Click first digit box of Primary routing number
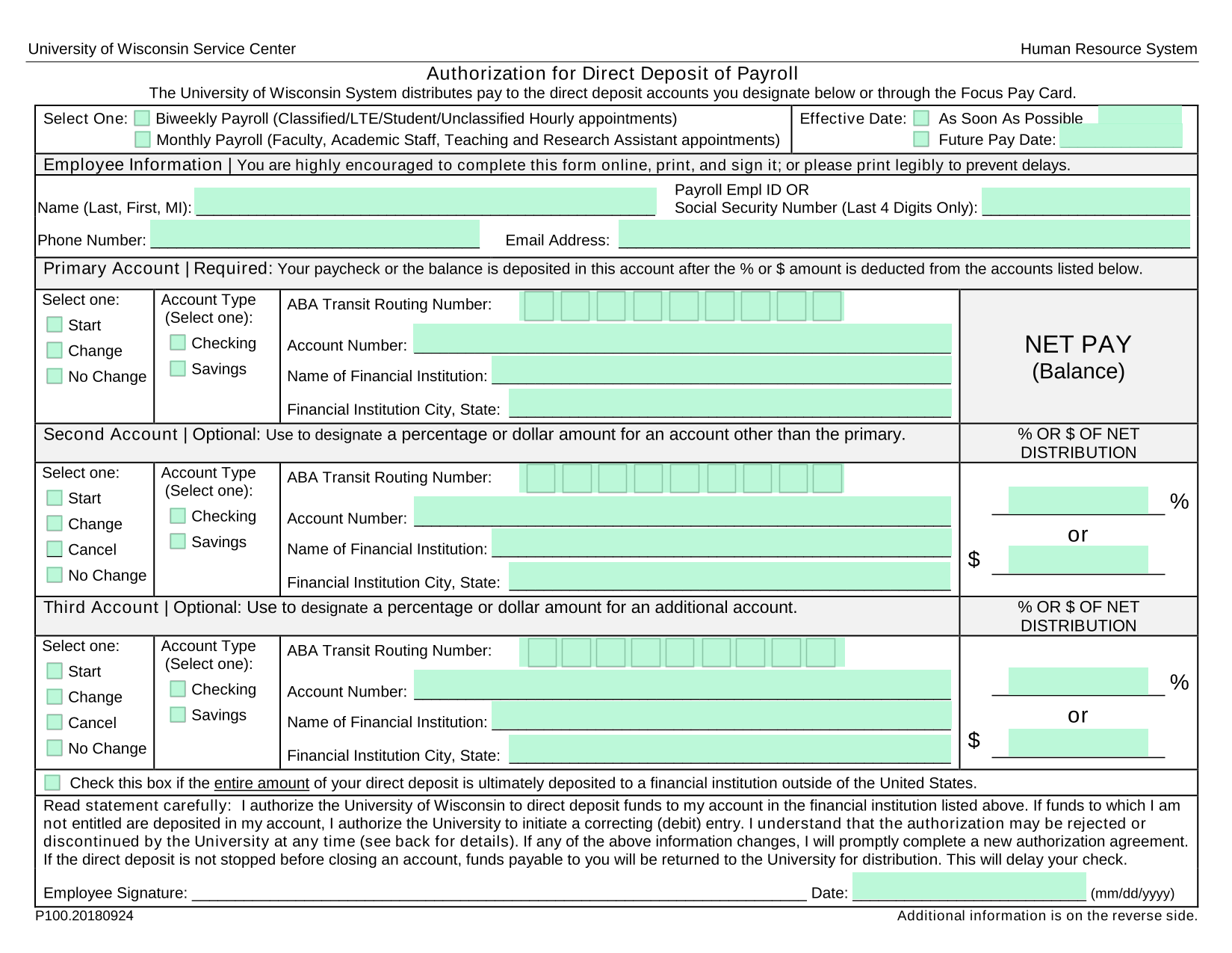The height and width of the screenshot is (953, 1232). [x=539, y=306]
